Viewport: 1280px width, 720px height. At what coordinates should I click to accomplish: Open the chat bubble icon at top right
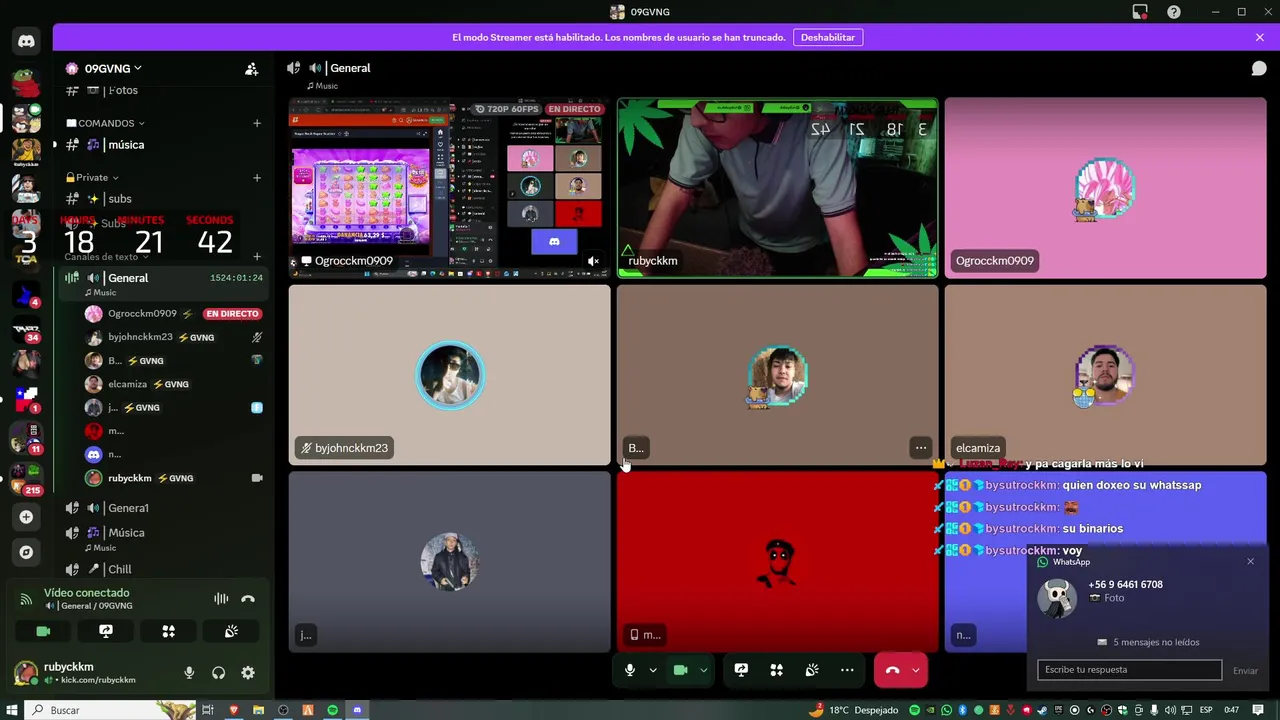(x=1259, y=68)
